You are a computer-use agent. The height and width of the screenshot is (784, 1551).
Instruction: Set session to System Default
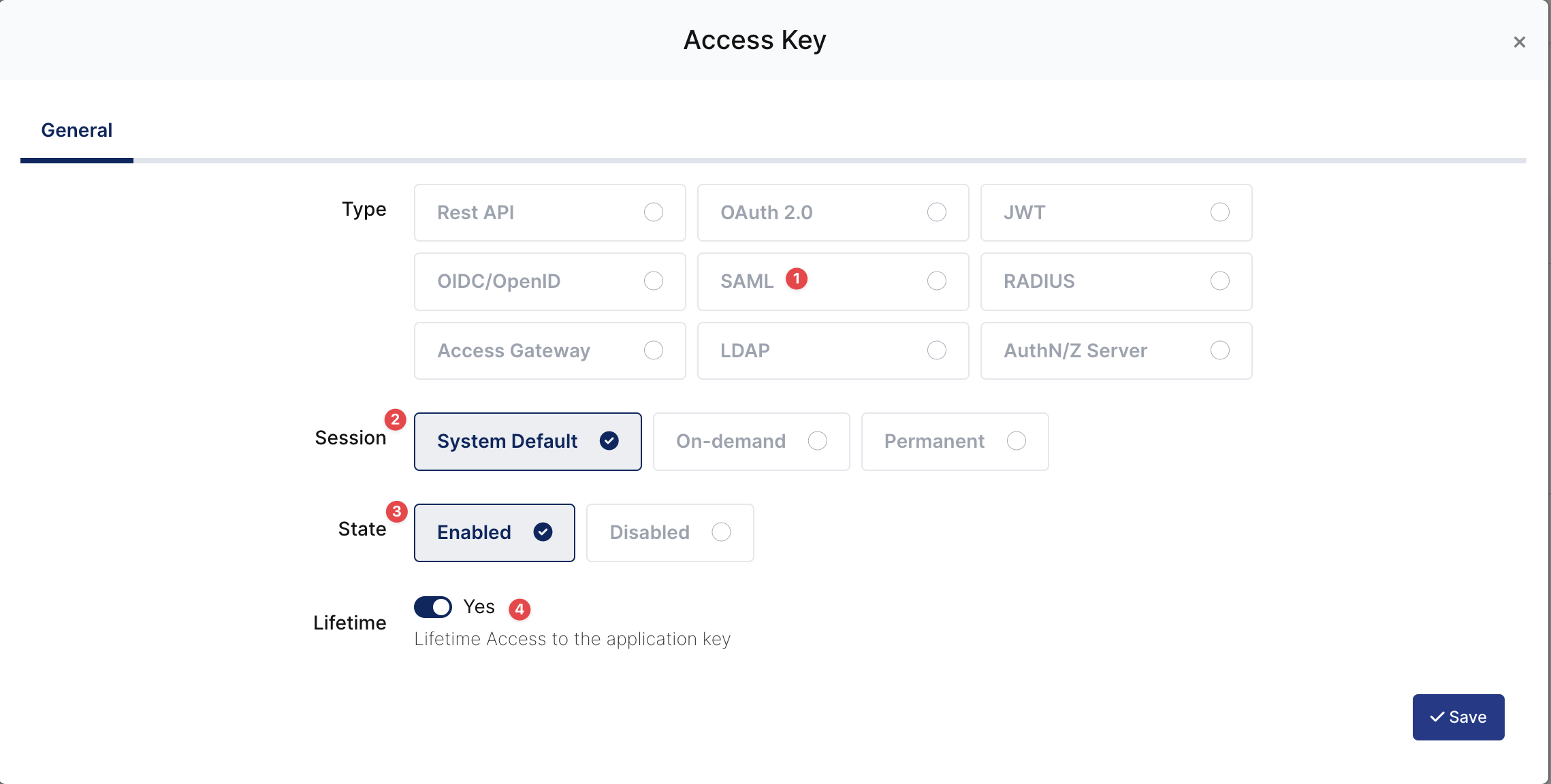[x=527, y=442]
